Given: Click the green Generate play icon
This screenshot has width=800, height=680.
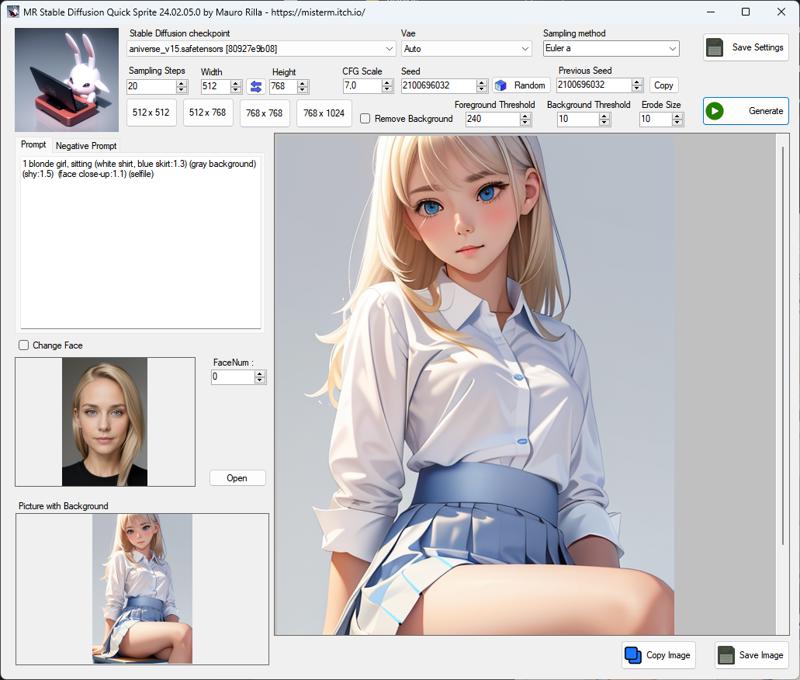Looking at the screenshot, I should [x=715, y=111].
